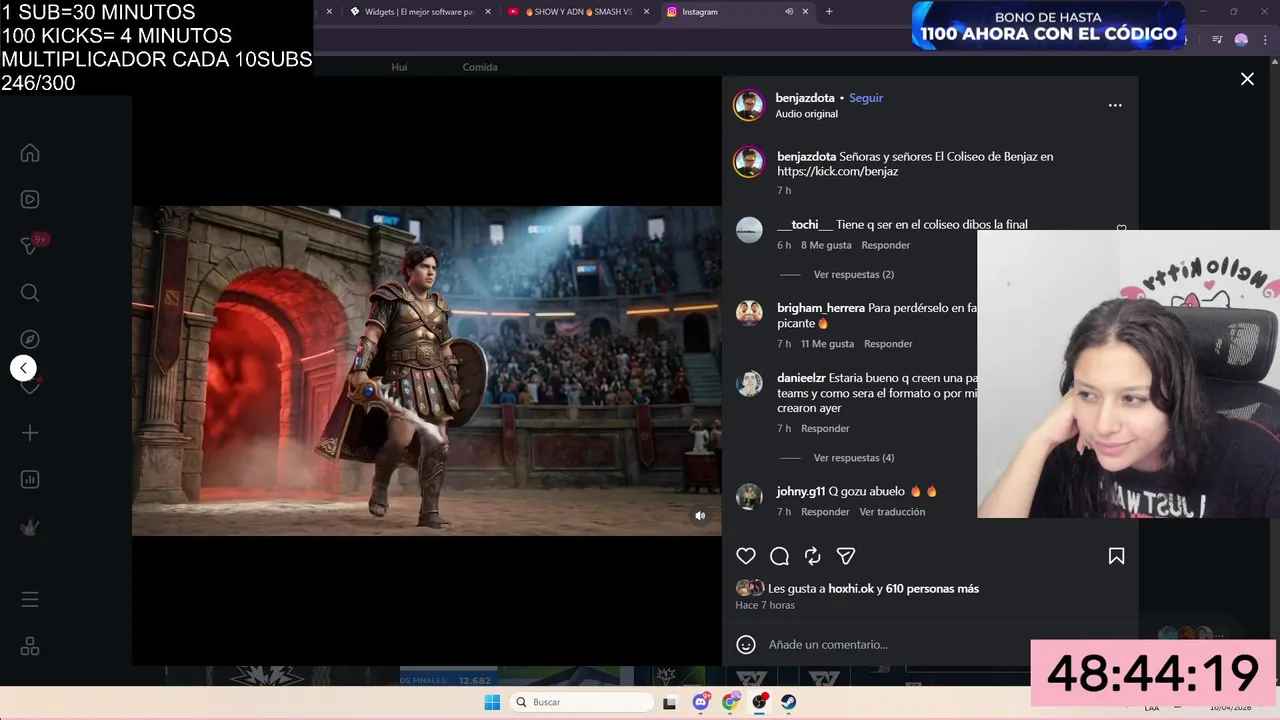Open the Explore compass icon
Screen dimensions: 1280x720
(30, 339)
